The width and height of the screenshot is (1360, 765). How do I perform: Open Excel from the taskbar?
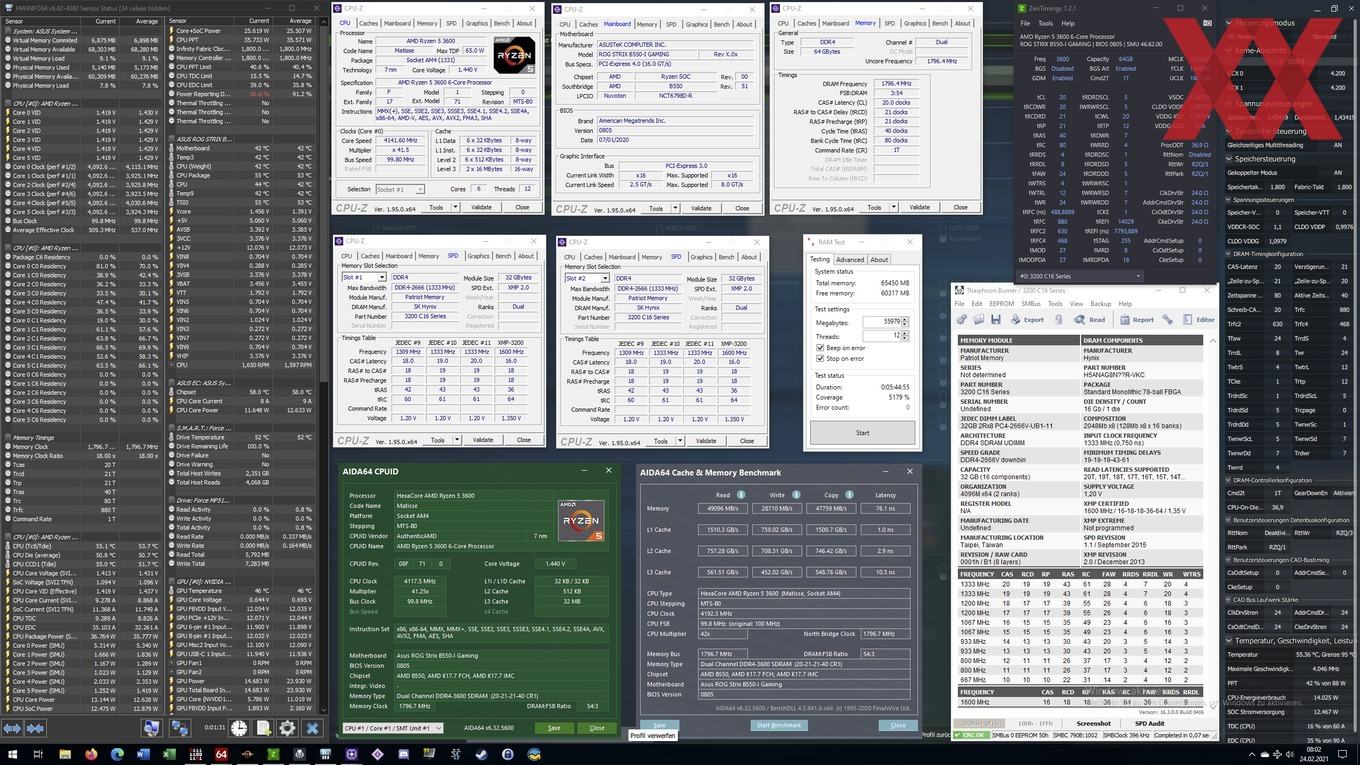click(169, 754)
